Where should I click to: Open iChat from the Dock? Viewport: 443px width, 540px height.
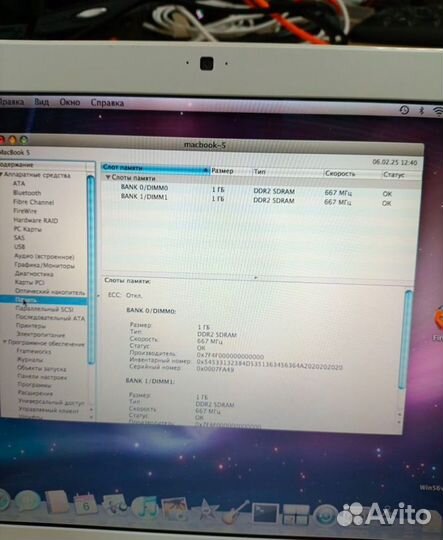(x=27, y=501)
